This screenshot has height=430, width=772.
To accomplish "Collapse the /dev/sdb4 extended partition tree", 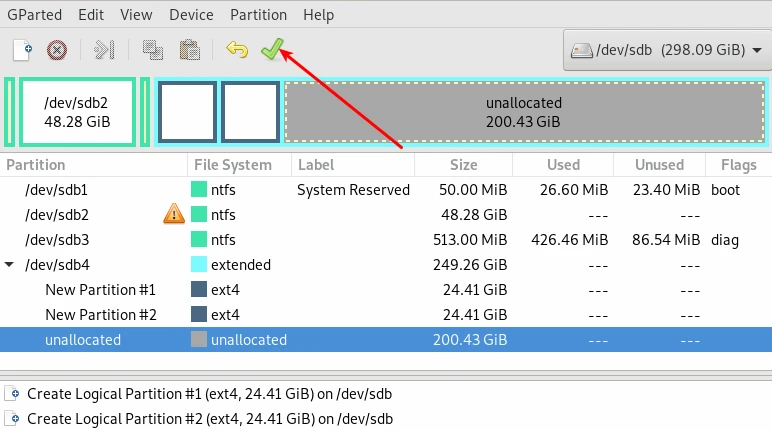I will (9, 265).
